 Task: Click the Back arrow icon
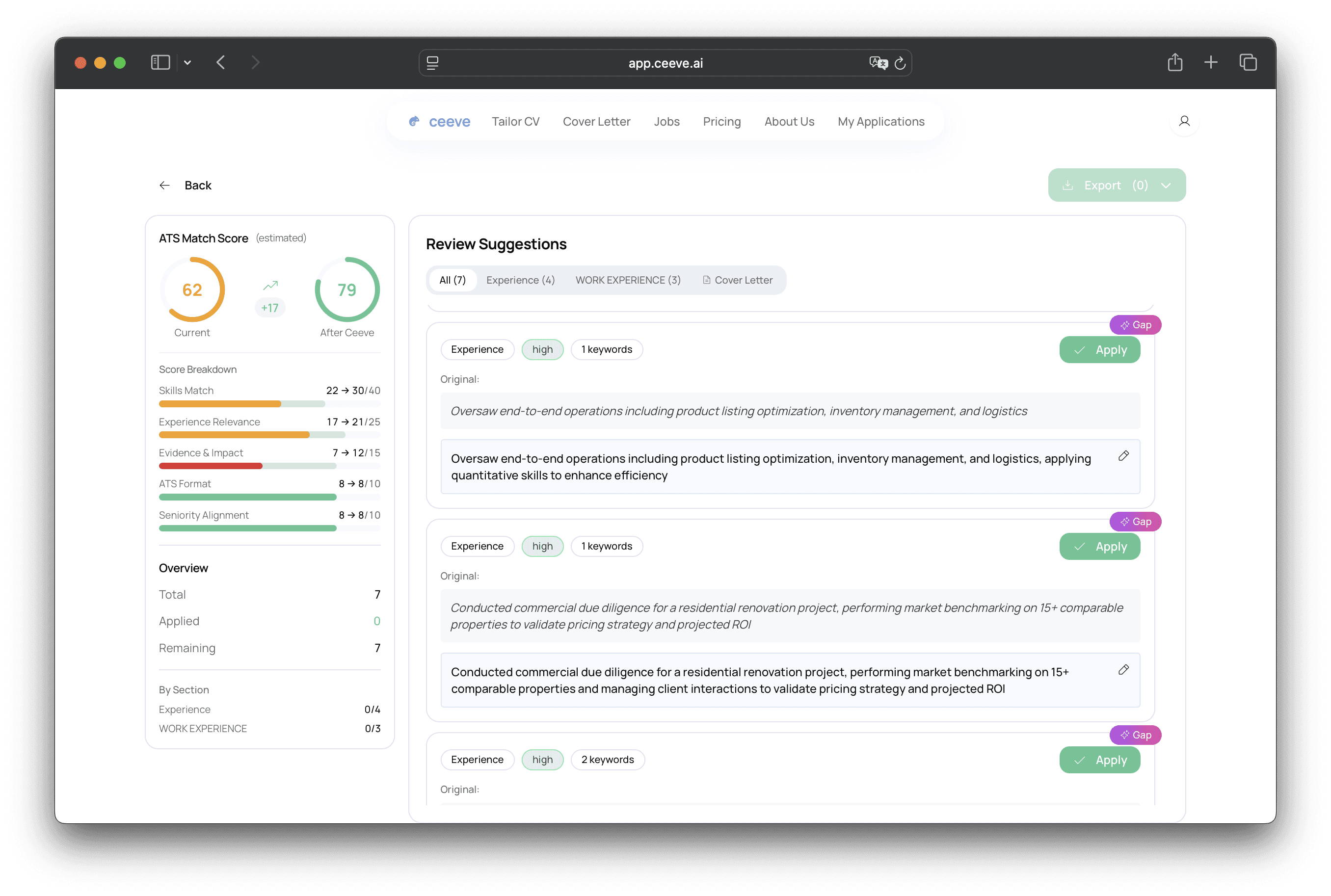(164, 185)
